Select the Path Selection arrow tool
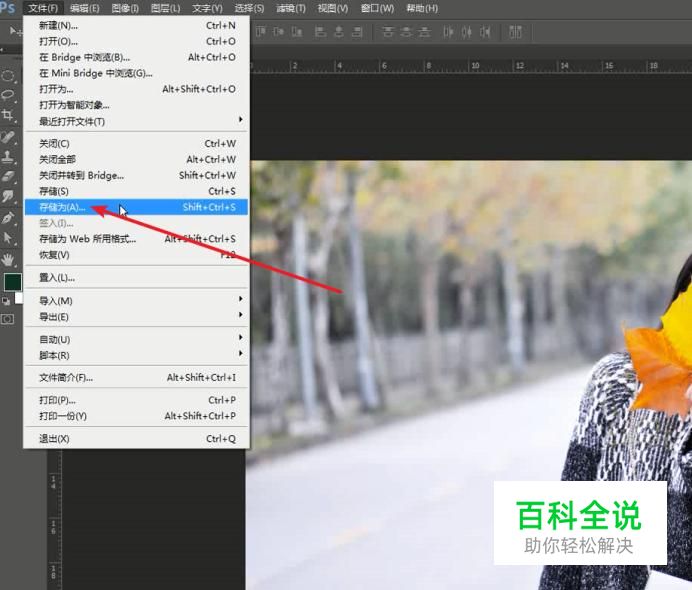 pyautogui.click(x=8, y=238)
